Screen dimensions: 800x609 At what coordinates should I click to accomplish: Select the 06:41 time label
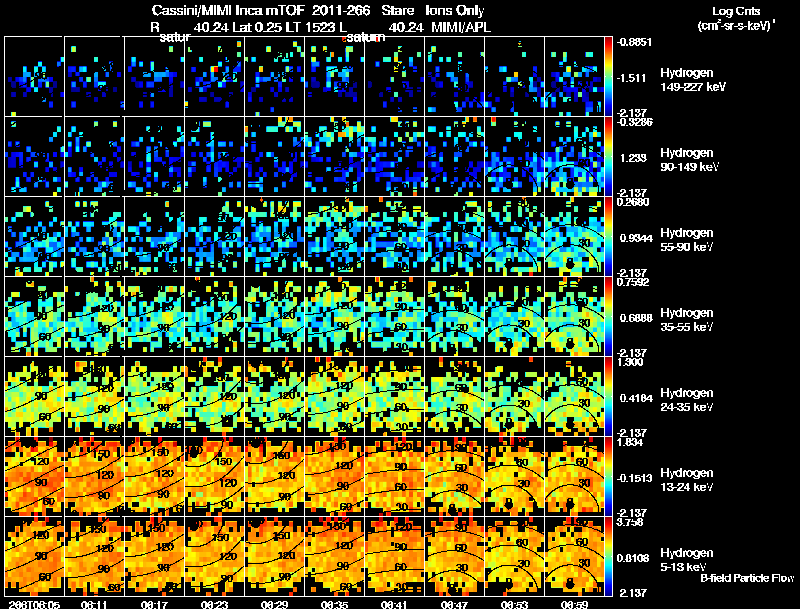point(394,604)
